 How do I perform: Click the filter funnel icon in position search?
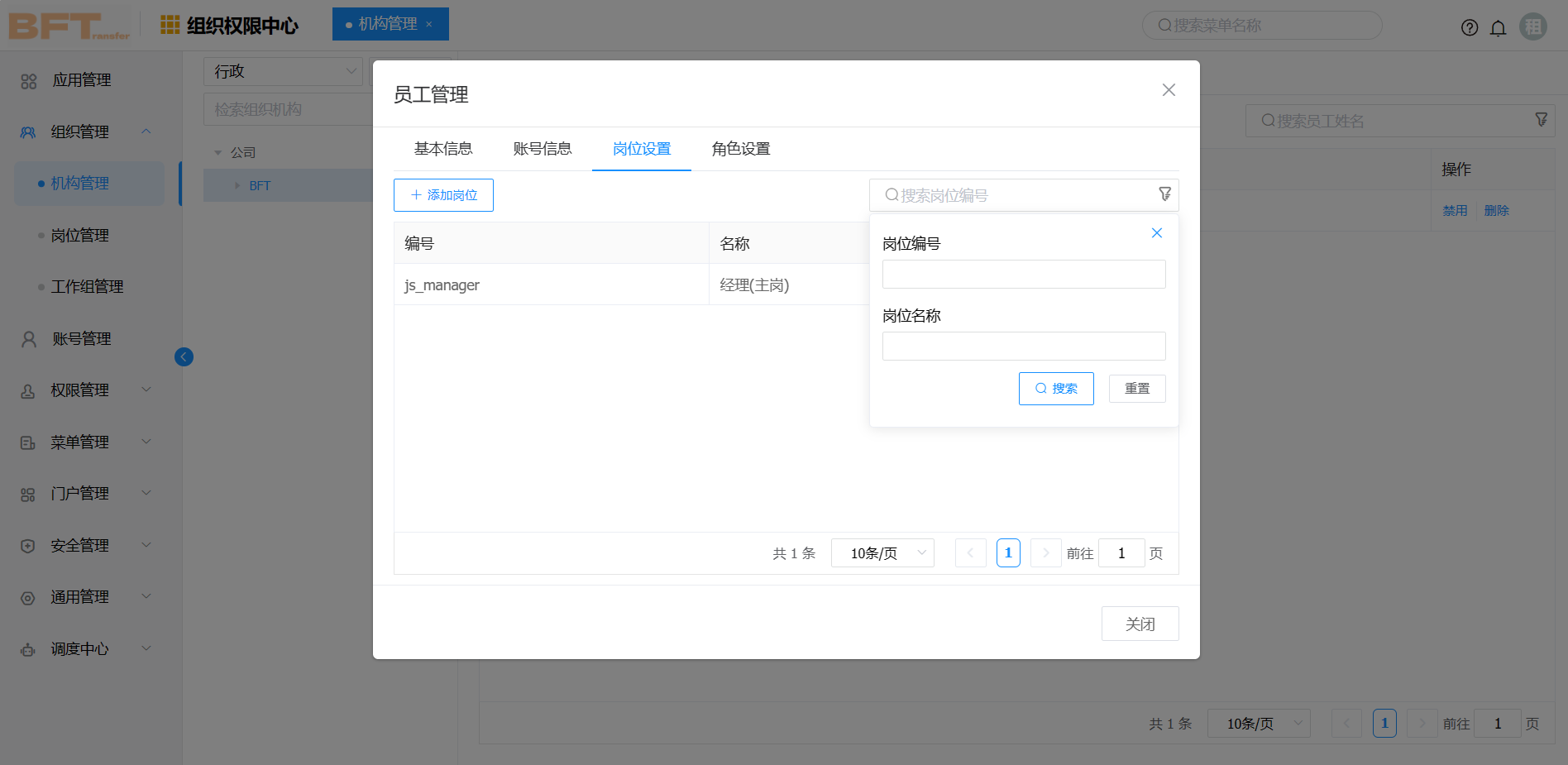pyautogui.click(x=1164, y=194)
